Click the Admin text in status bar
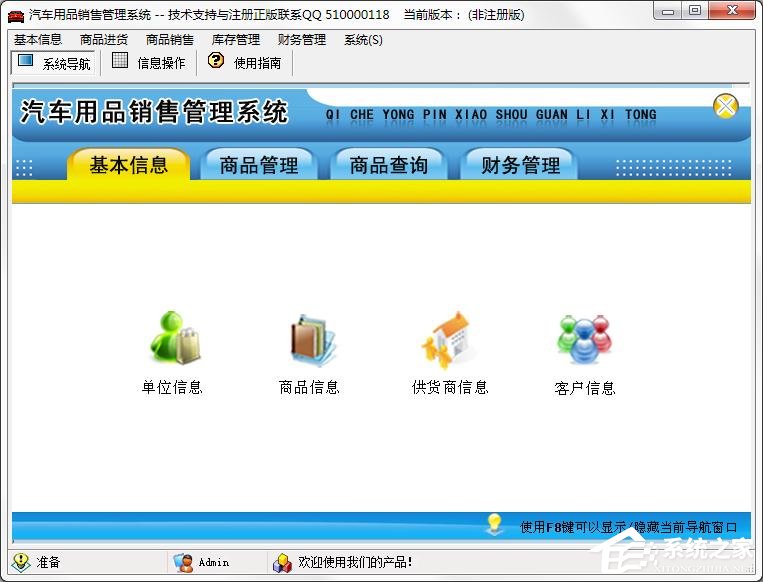 [x=214, y=563]
